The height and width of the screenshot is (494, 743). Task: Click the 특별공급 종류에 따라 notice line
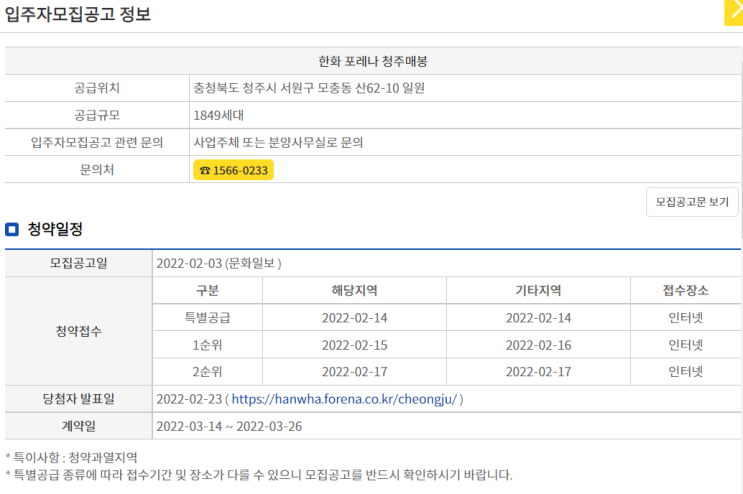pos(259,475)
